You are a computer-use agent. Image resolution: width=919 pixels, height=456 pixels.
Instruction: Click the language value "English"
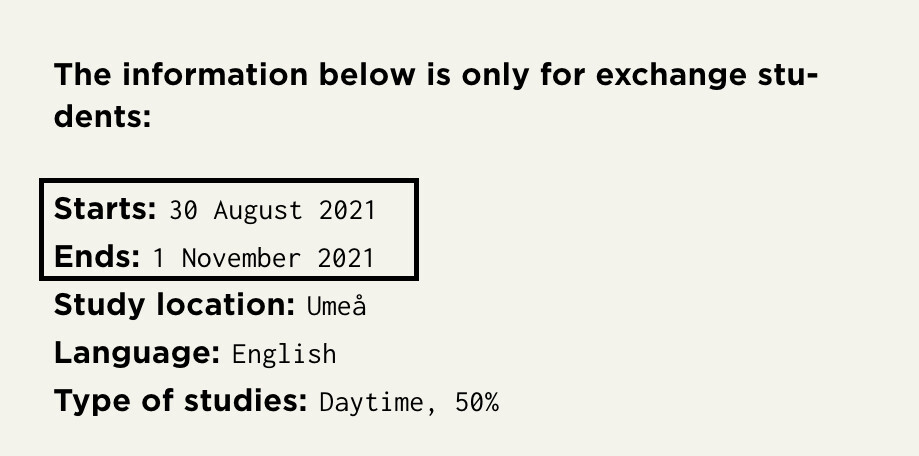pyautogui.click(x=284, y=354)
